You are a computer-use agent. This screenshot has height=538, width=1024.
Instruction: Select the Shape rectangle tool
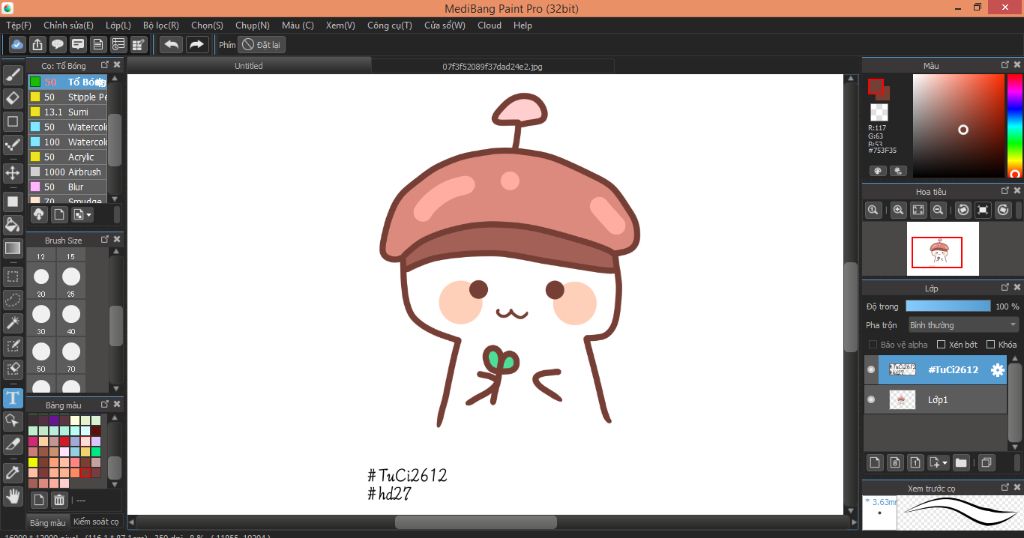tap(12, 121)
